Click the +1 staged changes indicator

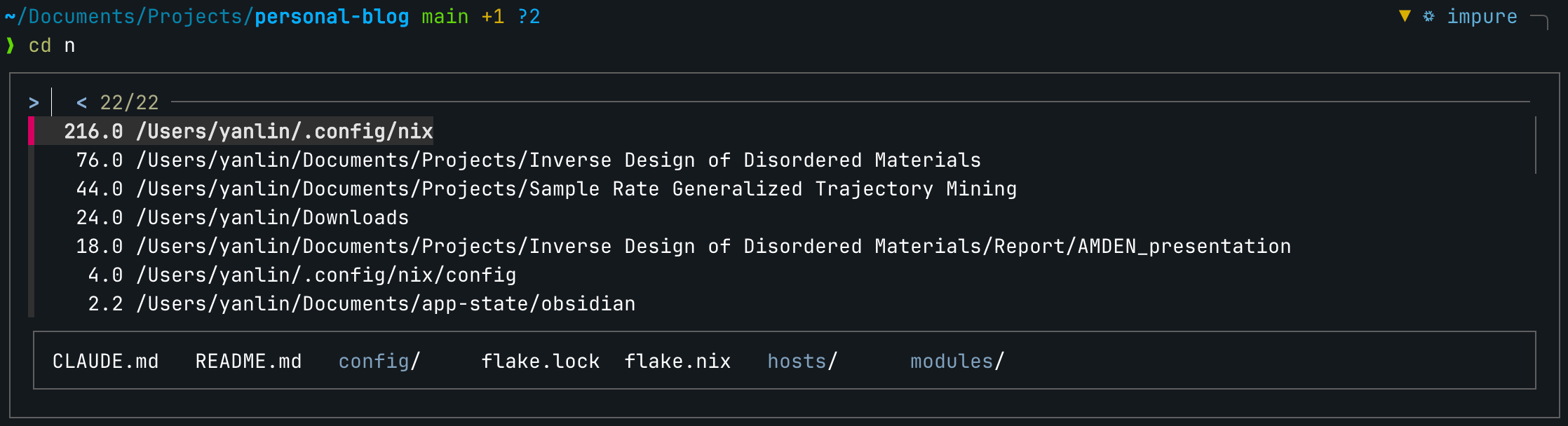point(493,16)
